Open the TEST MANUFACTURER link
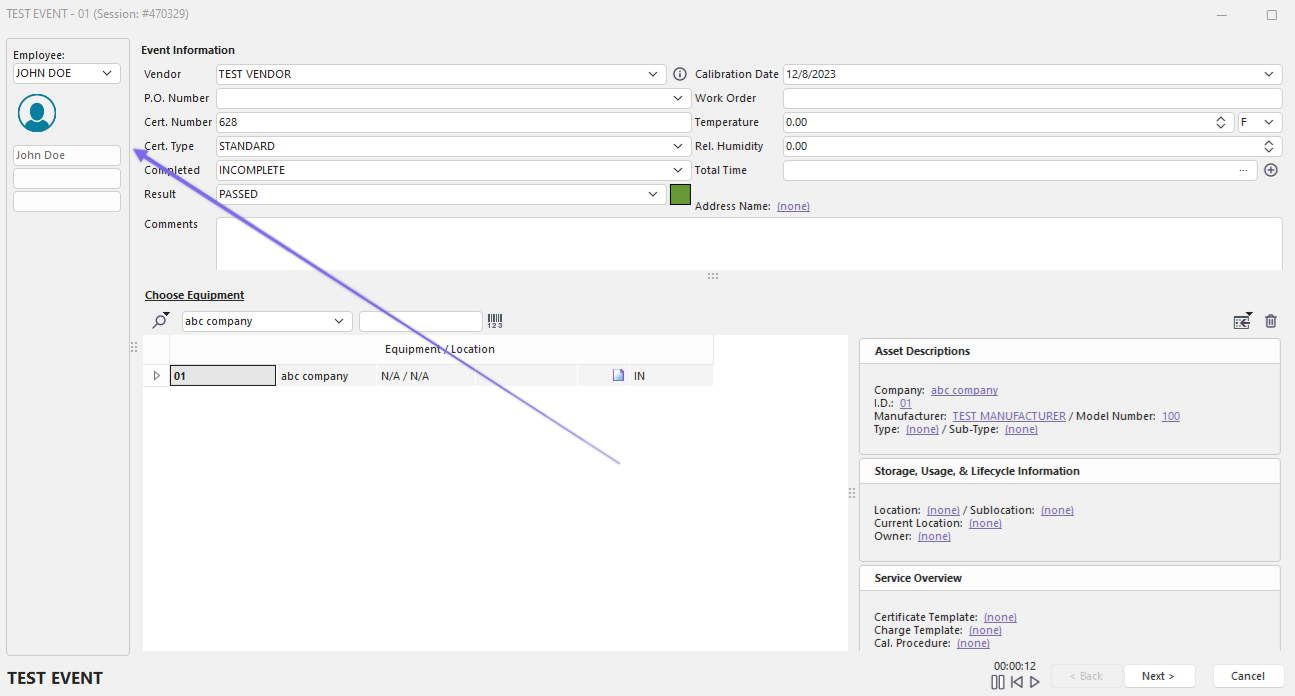This screenshot has width=1295, height=696. point(1007,416)
